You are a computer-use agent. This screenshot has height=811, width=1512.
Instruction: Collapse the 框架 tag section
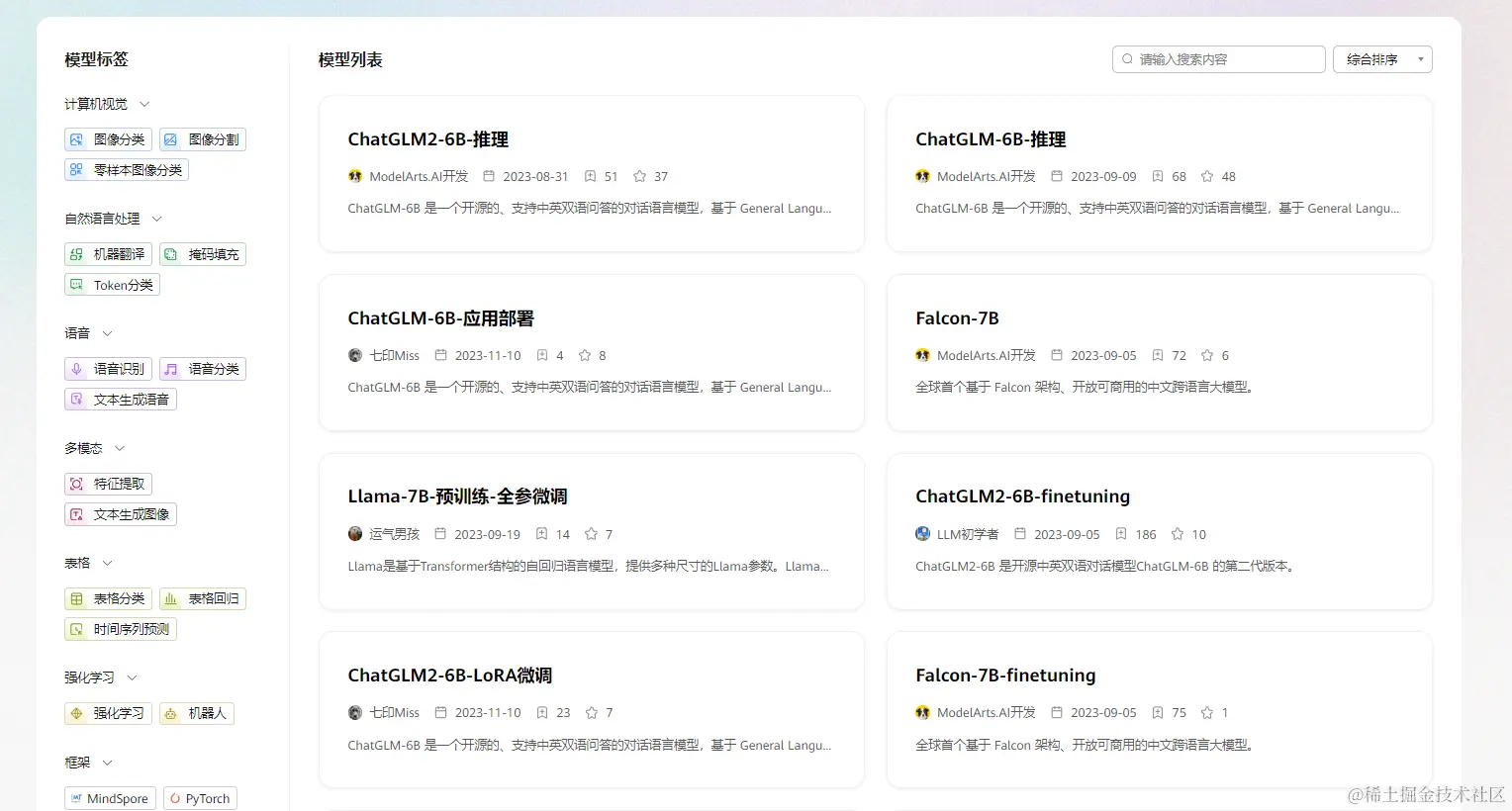tap(108, 763)
